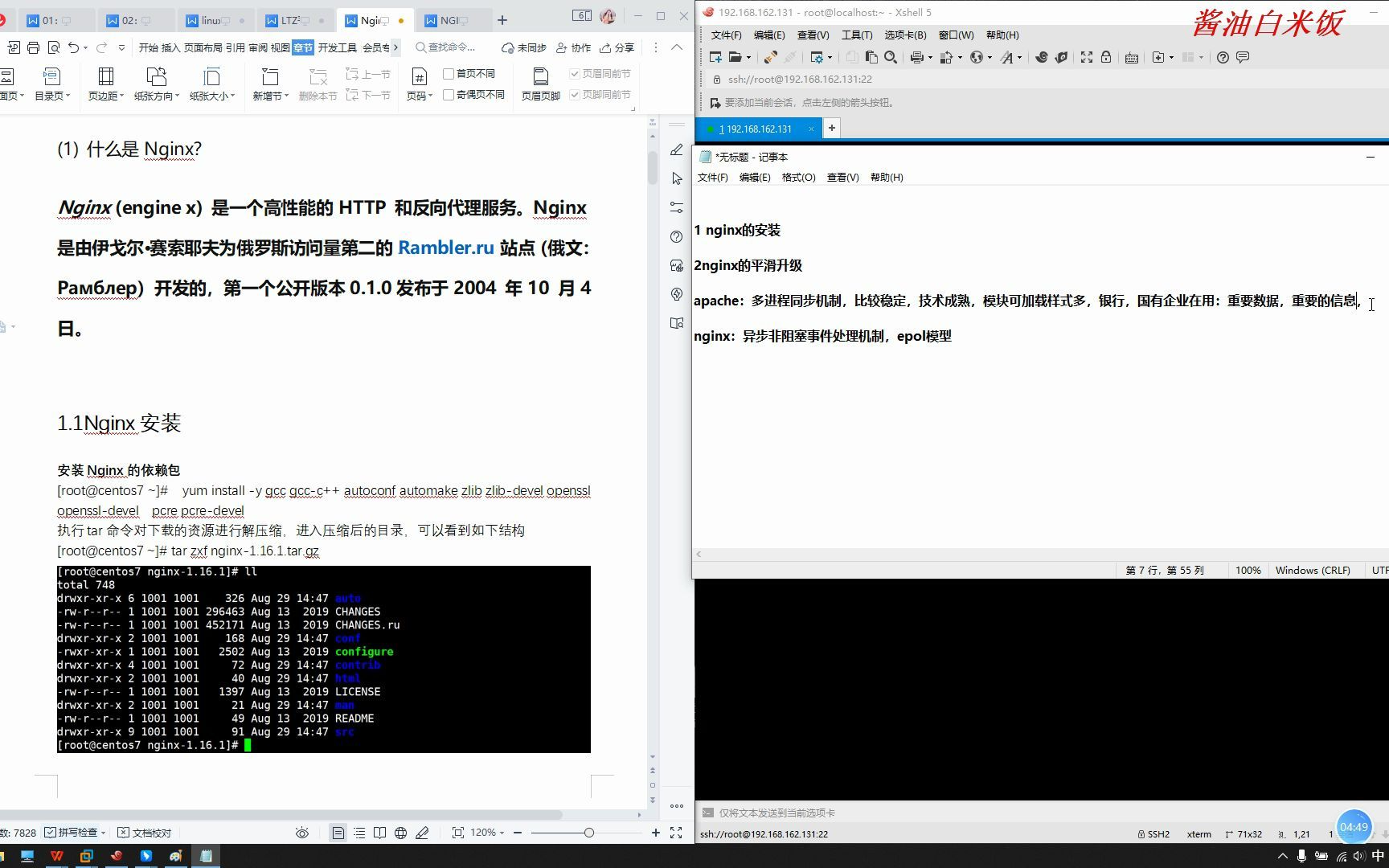
Task: Click the 分享 share button
Action: coord(617,47)
